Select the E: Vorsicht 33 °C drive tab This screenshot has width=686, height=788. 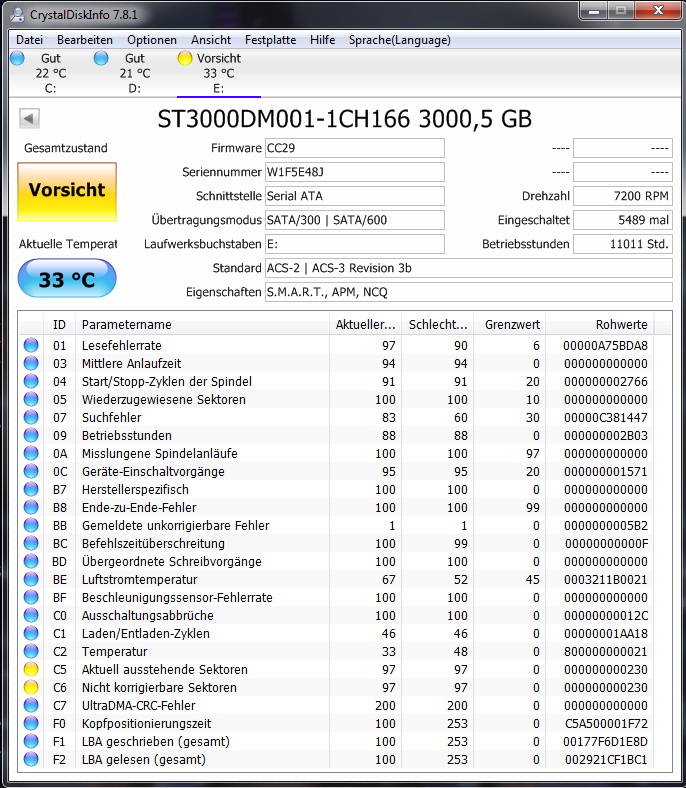[219, 73]
